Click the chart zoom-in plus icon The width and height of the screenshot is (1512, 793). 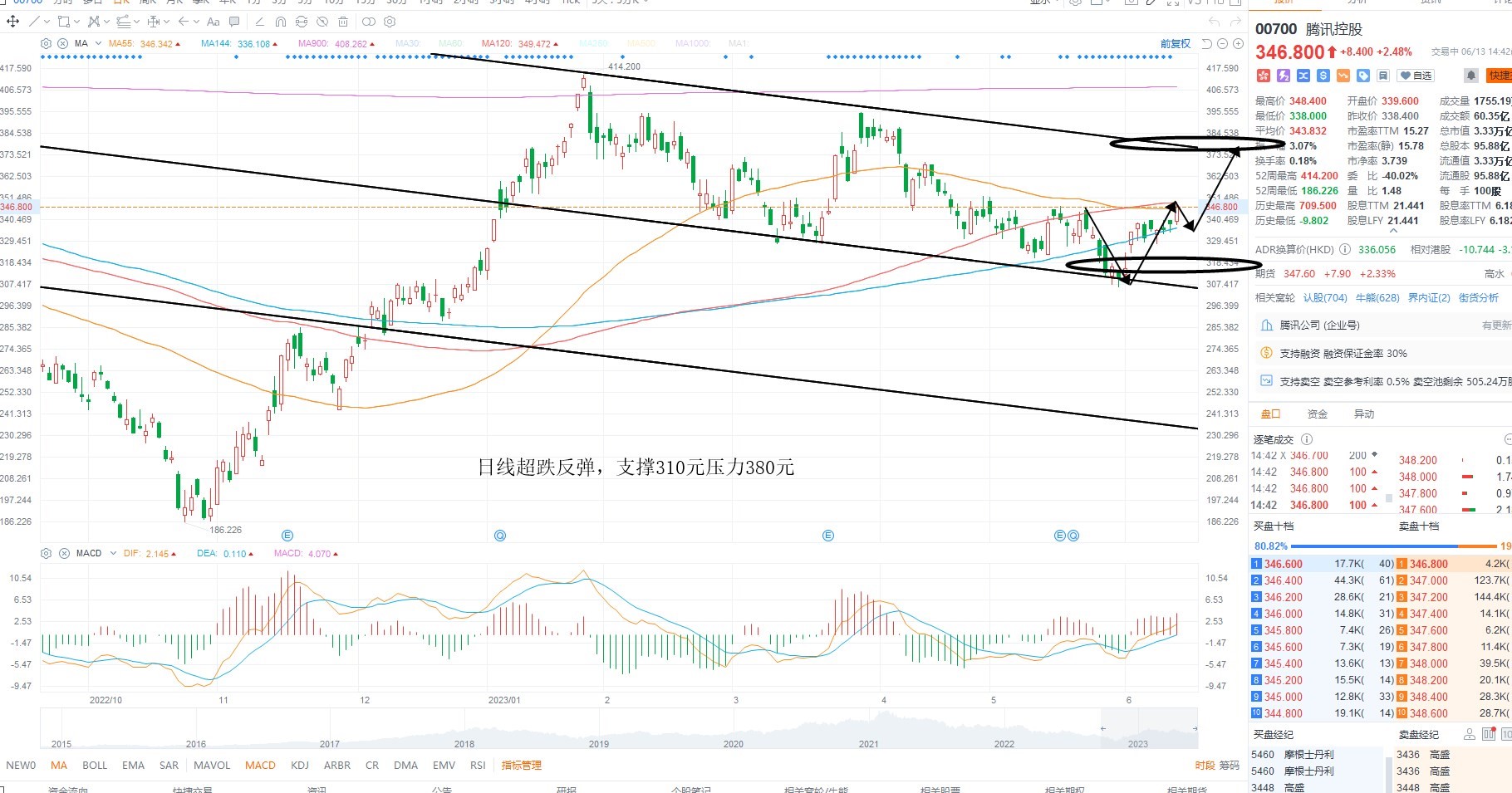(x=1238, y=43)
